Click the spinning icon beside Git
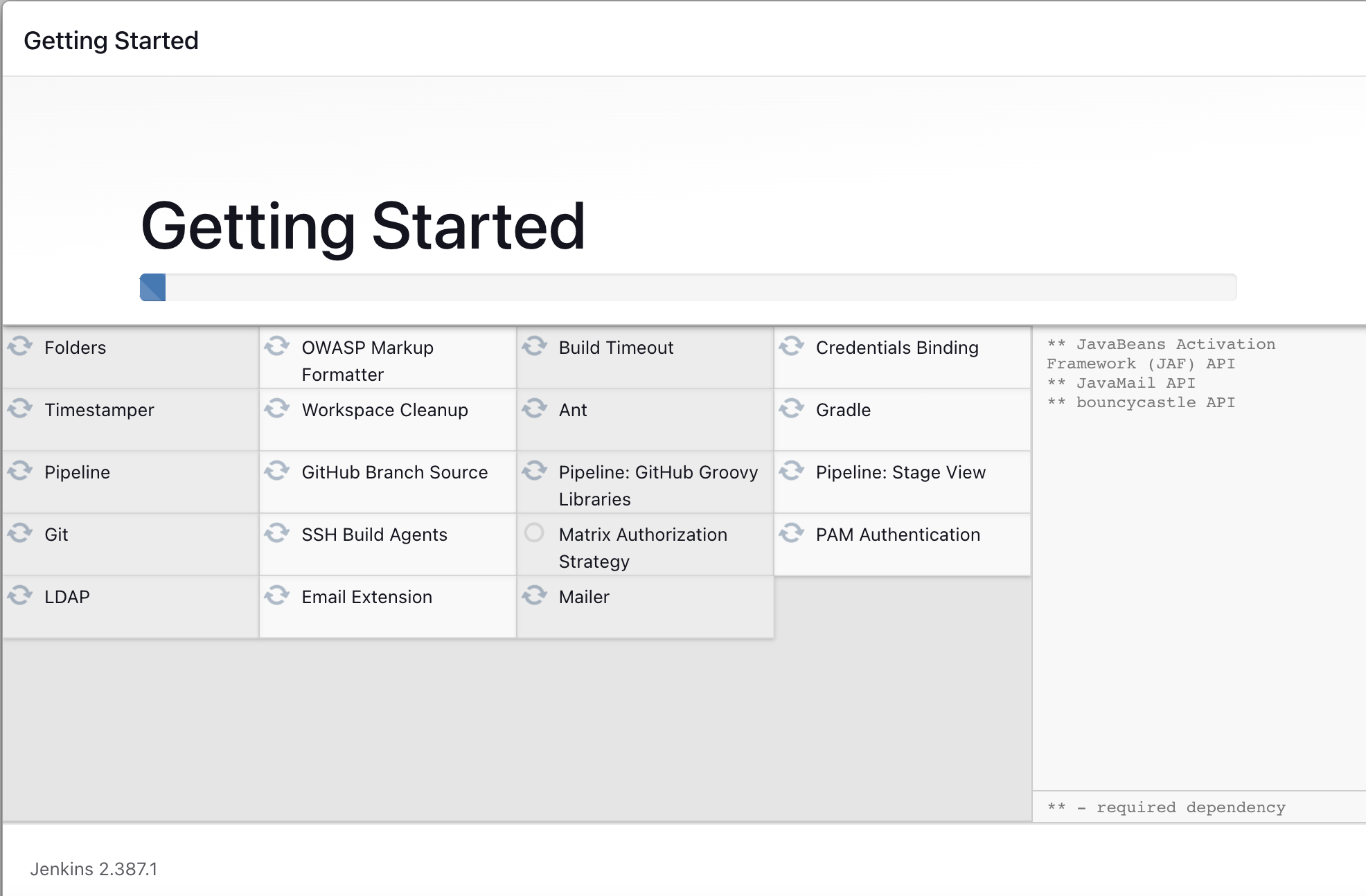Viewport: 1366px width, 896px height. (20, 532)
